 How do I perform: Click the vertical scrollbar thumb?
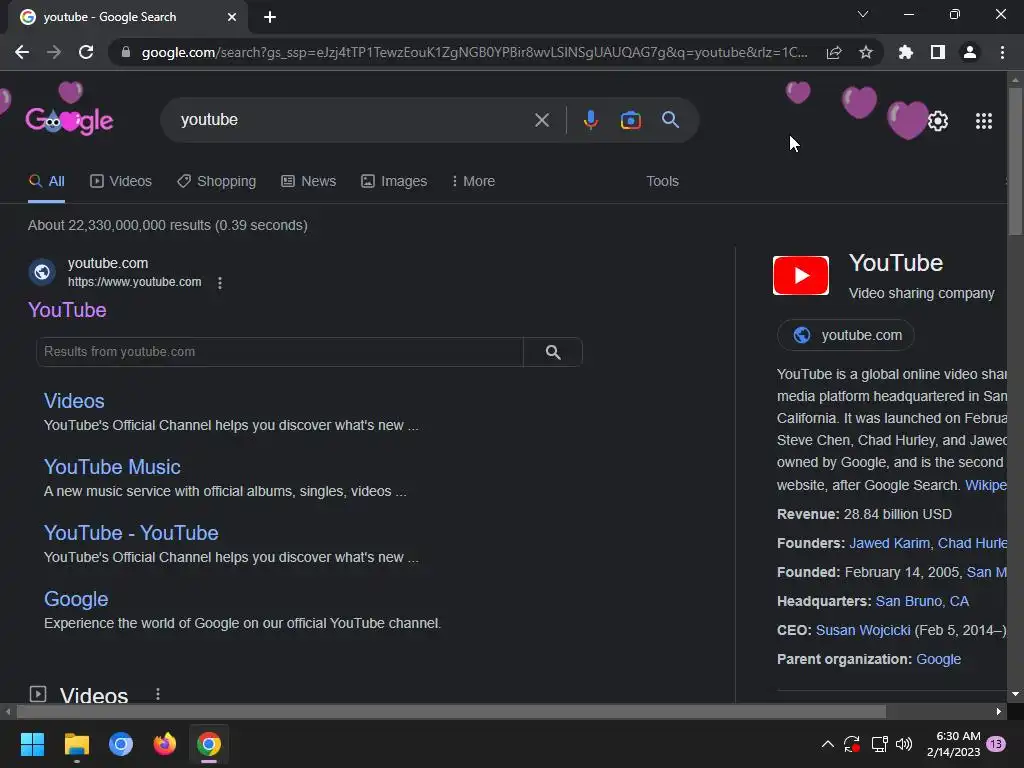[1015, 160]
